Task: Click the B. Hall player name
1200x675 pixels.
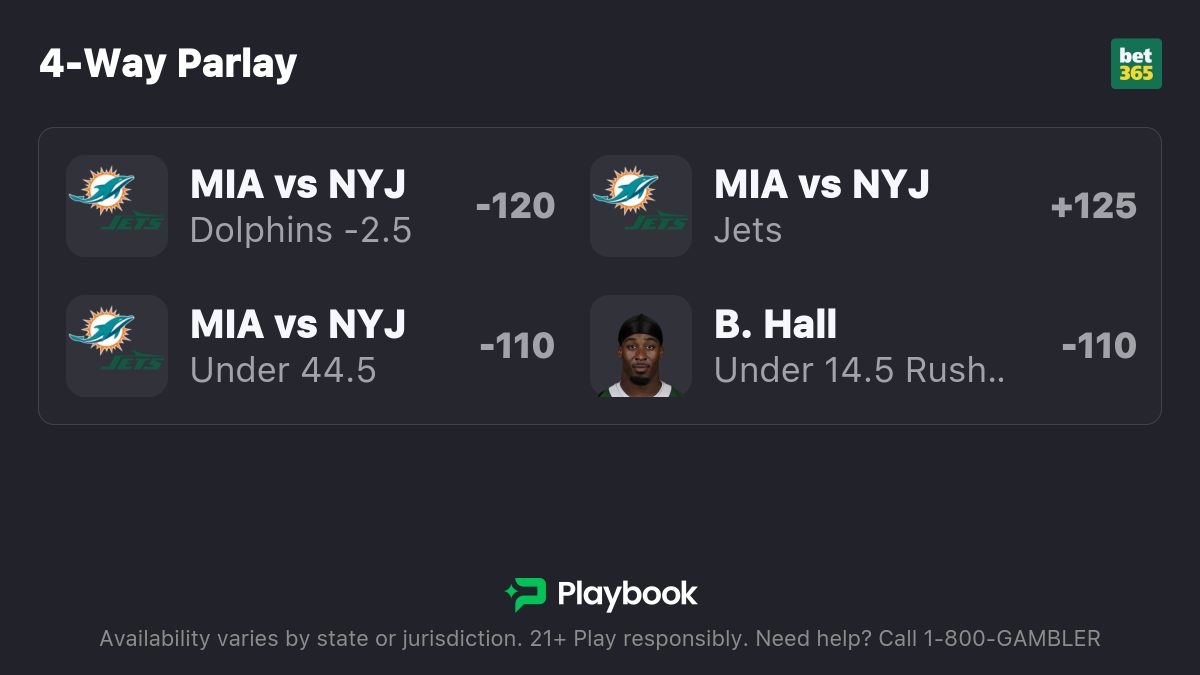Action: (x=776, y=324)
